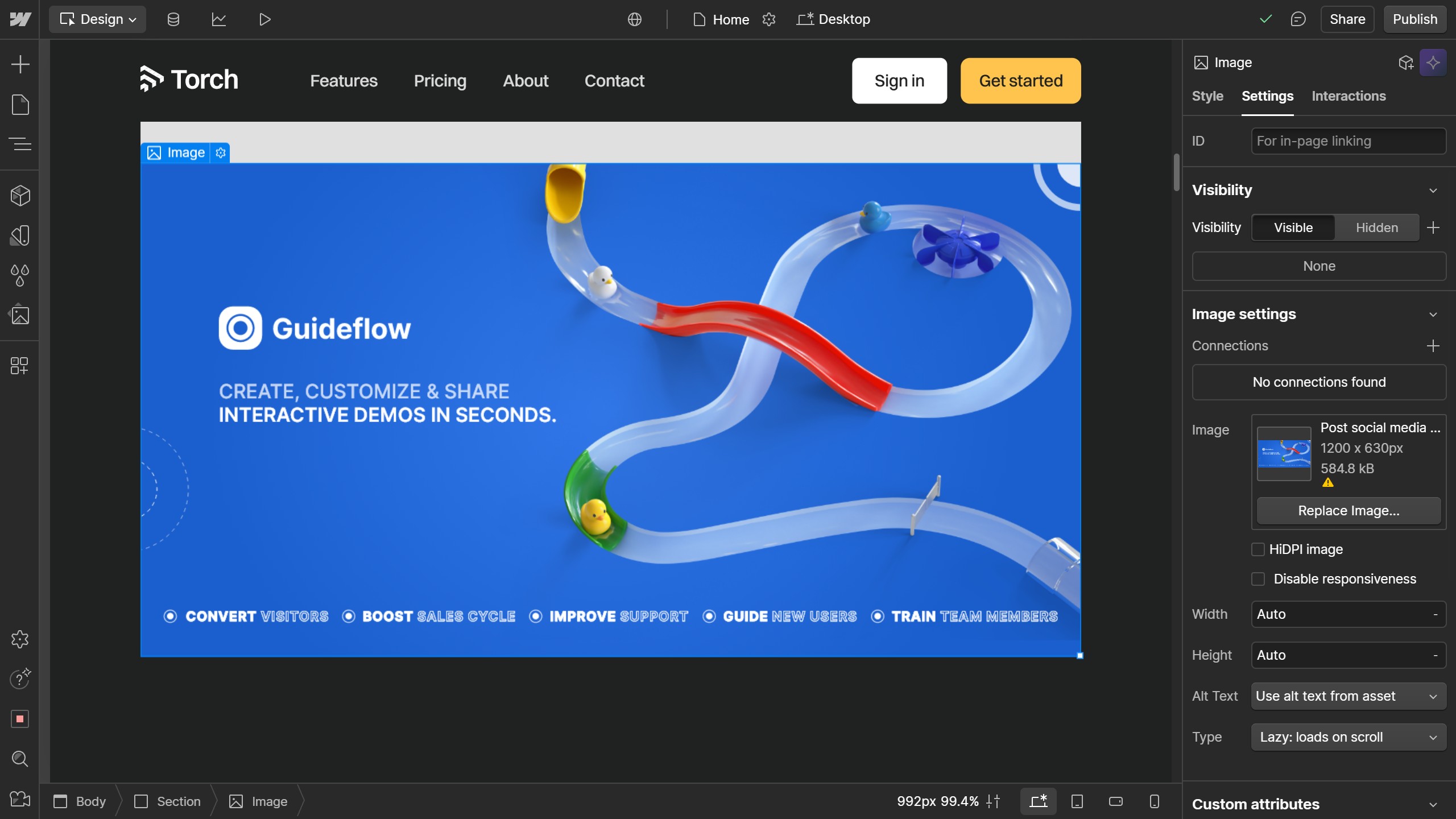Viewport: 1456px width, 819px height.
Task: Click the ID input field
Action: pyautogui.click(x=1348, y=141)
